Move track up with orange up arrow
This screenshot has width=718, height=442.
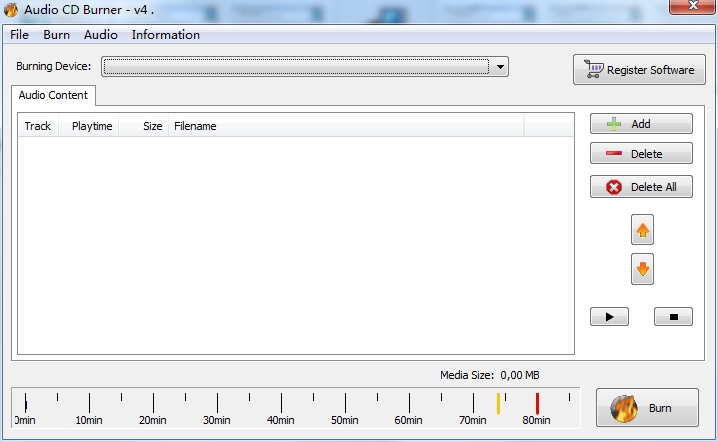click(642, 230)
